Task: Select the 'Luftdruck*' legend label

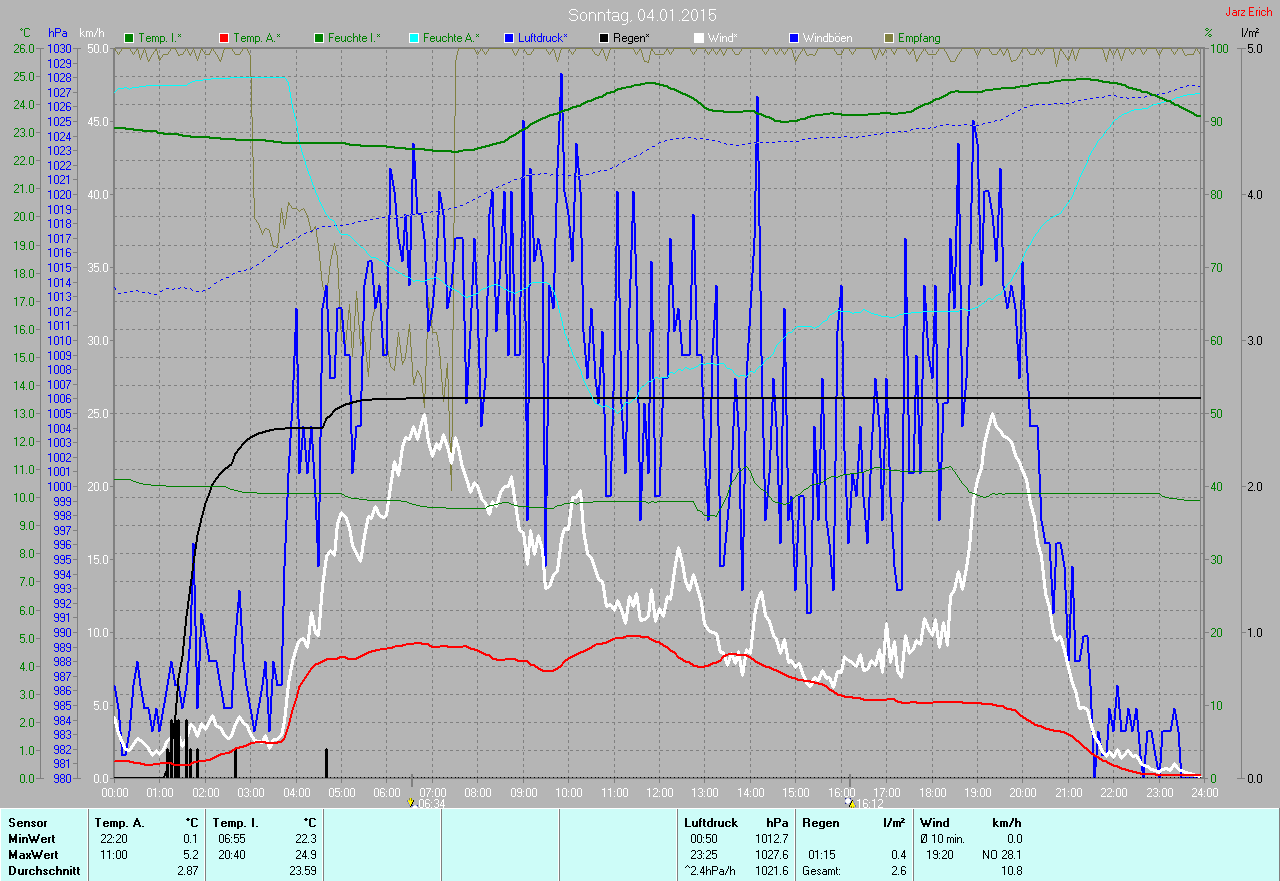Action: (543, 38)
